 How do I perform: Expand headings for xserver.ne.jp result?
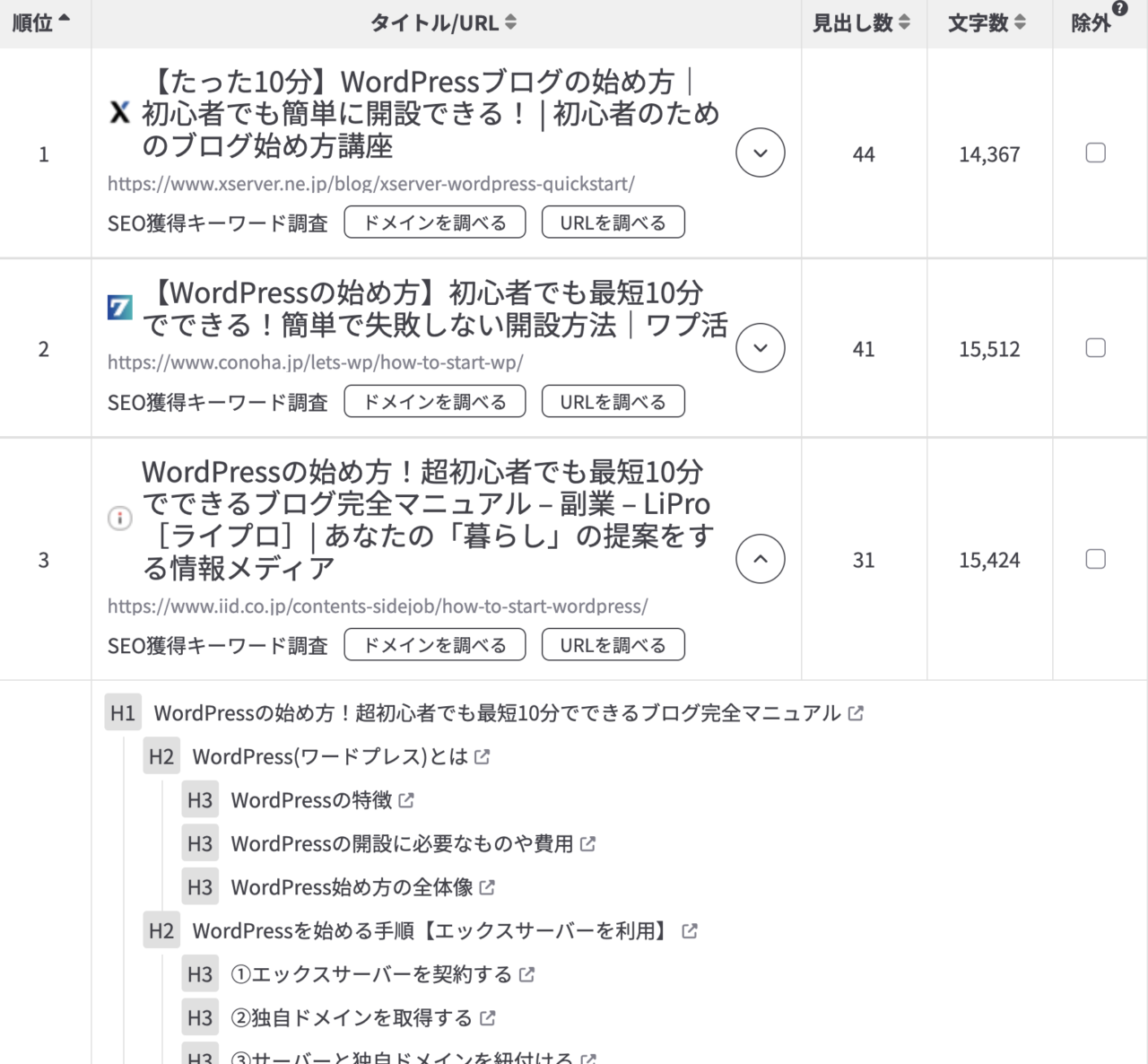click(x=761, y=153)
